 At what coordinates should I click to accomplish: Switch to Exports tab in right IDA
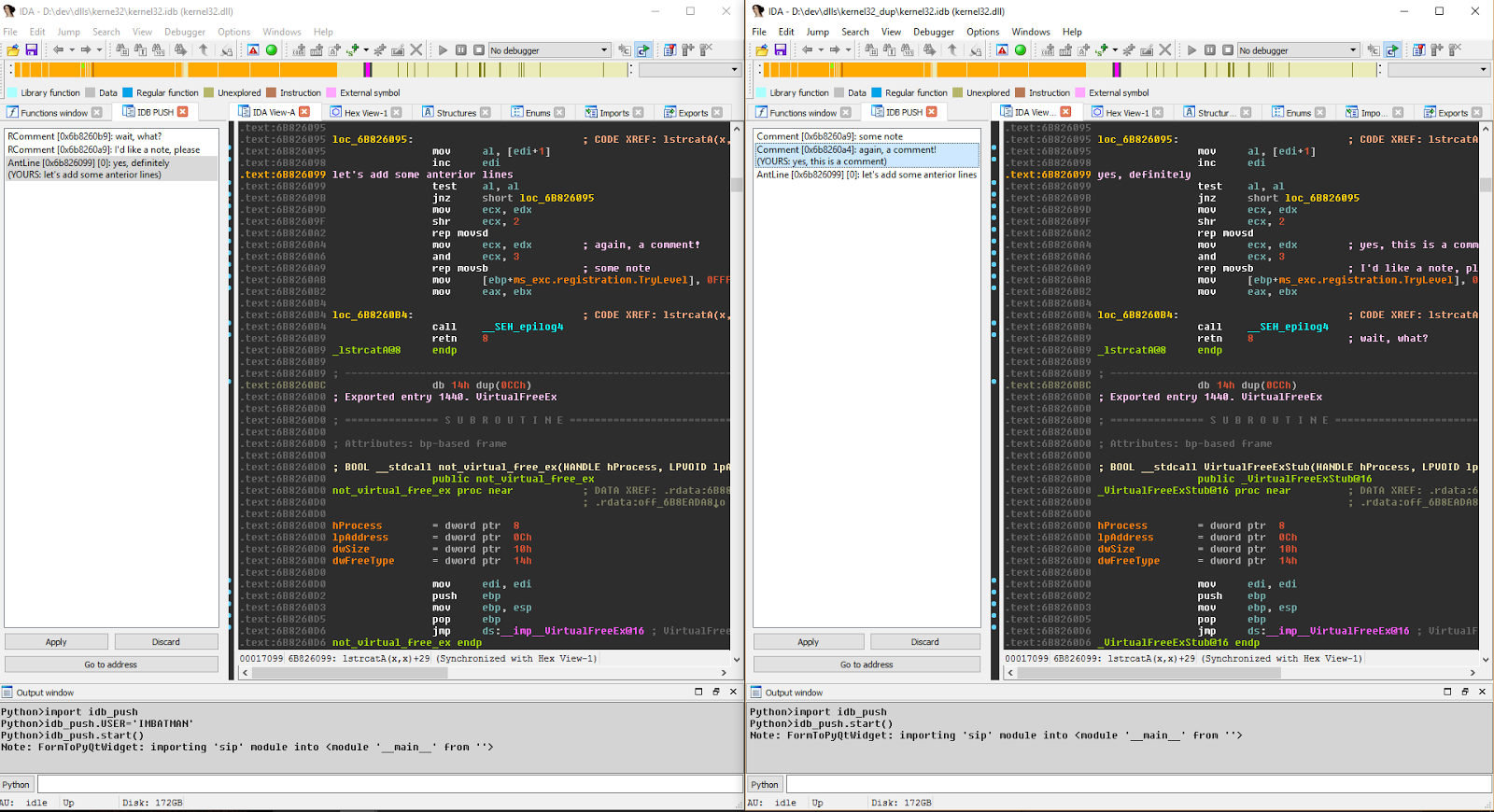[x=1452, y=113]
